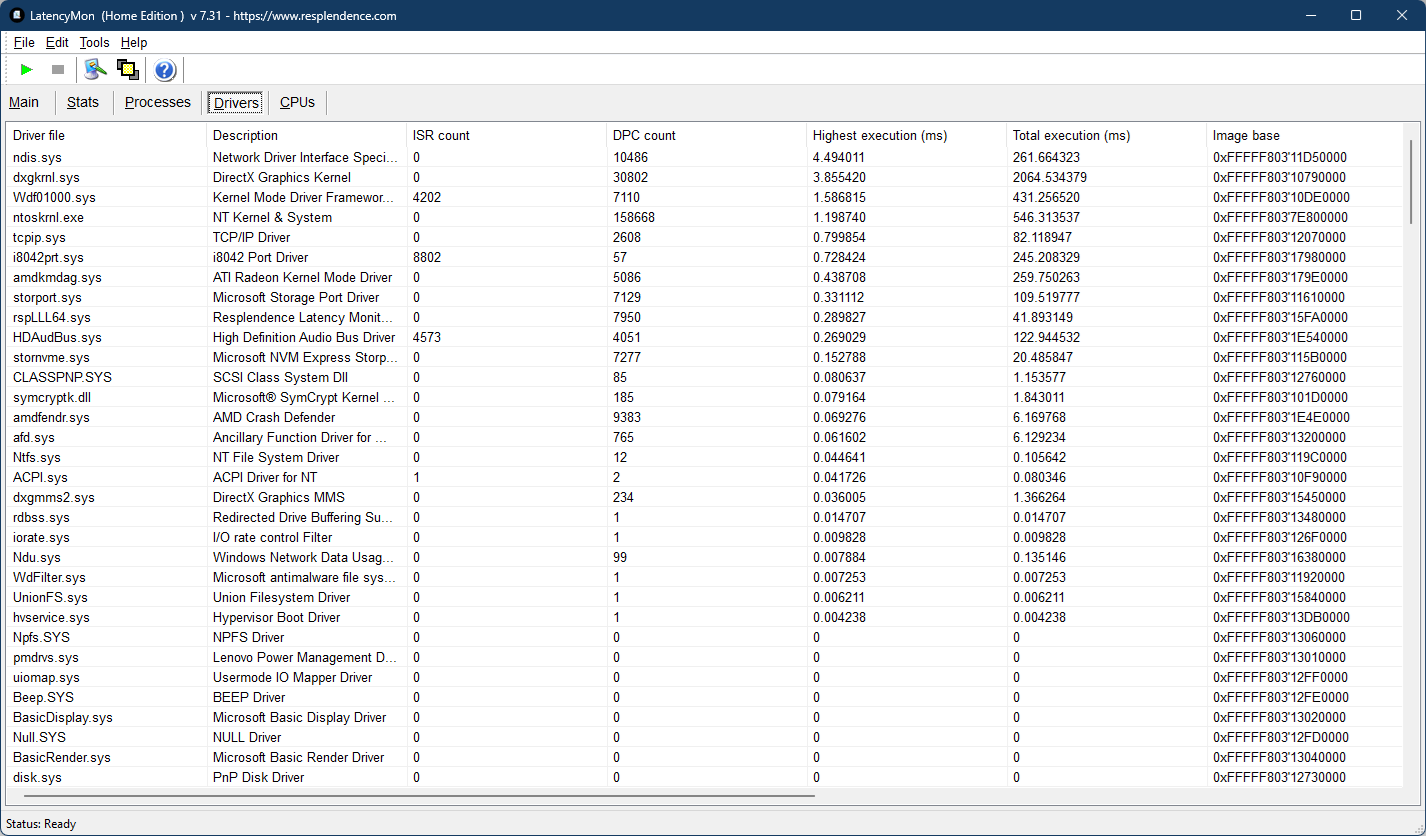Screen dimensions: 1426x836
Task: Click the overlapping yellow squares toolbar icon
Action: pos(127,69)
